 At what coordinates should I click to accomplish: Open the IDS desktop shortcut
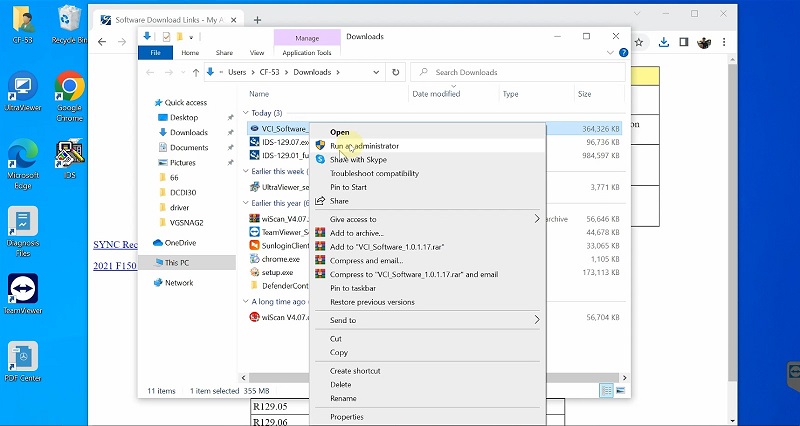[x=69, y=158]
